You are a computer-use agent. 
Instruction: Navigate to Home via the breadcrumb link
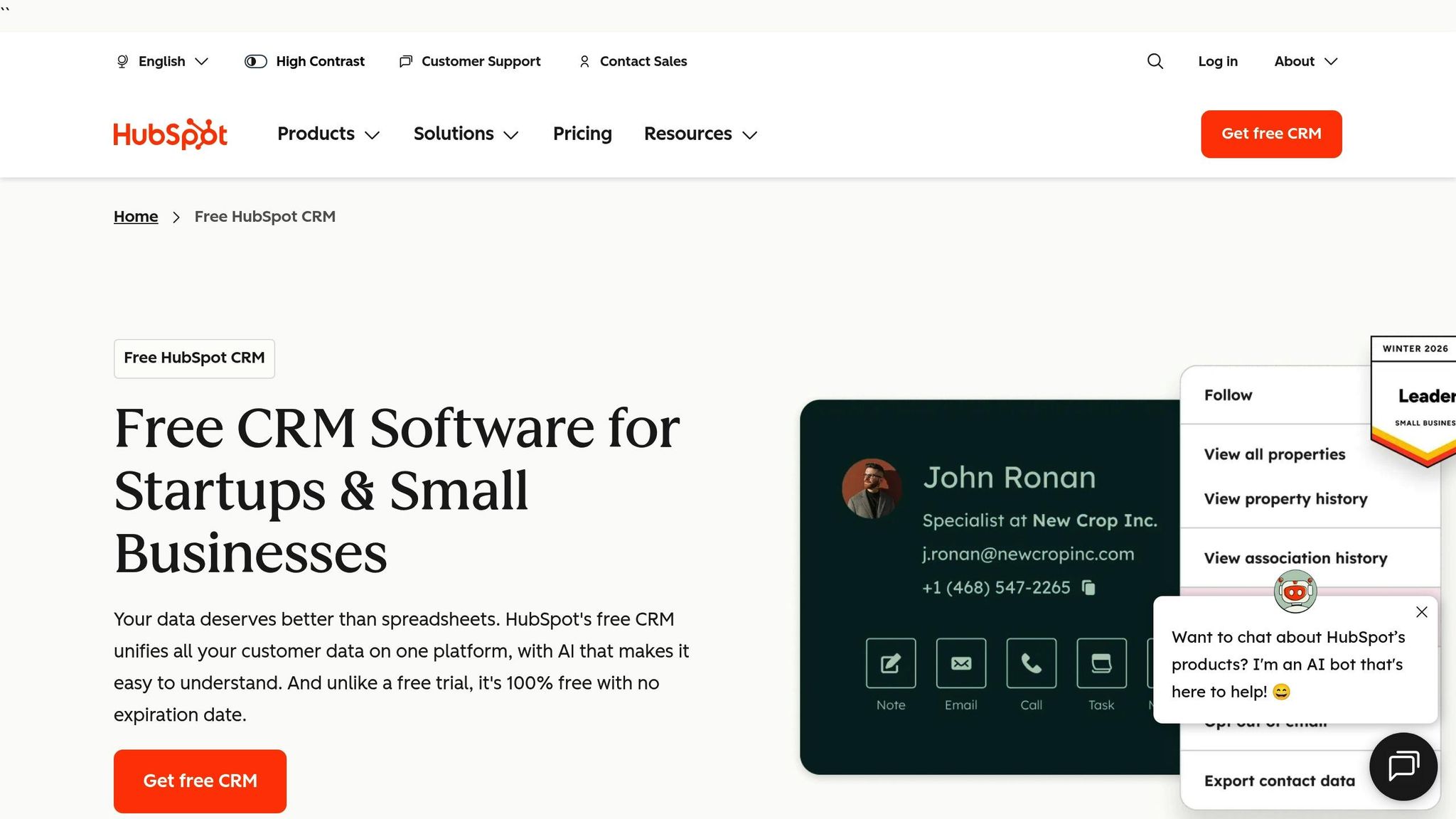point(135,216)
